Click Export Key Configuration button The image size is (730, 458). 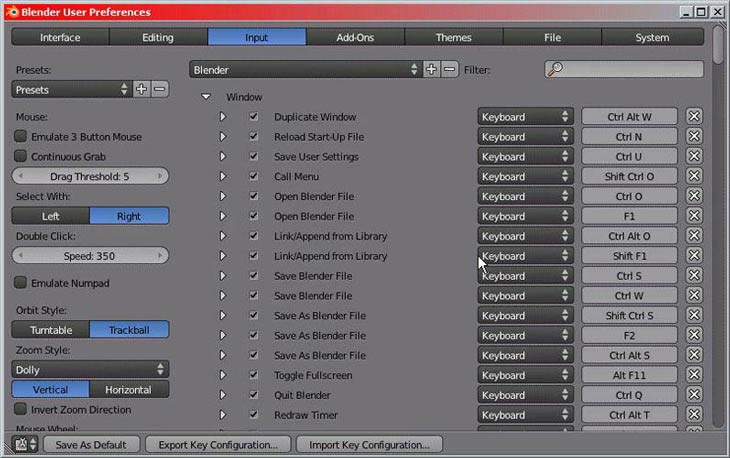coord(218,444)
